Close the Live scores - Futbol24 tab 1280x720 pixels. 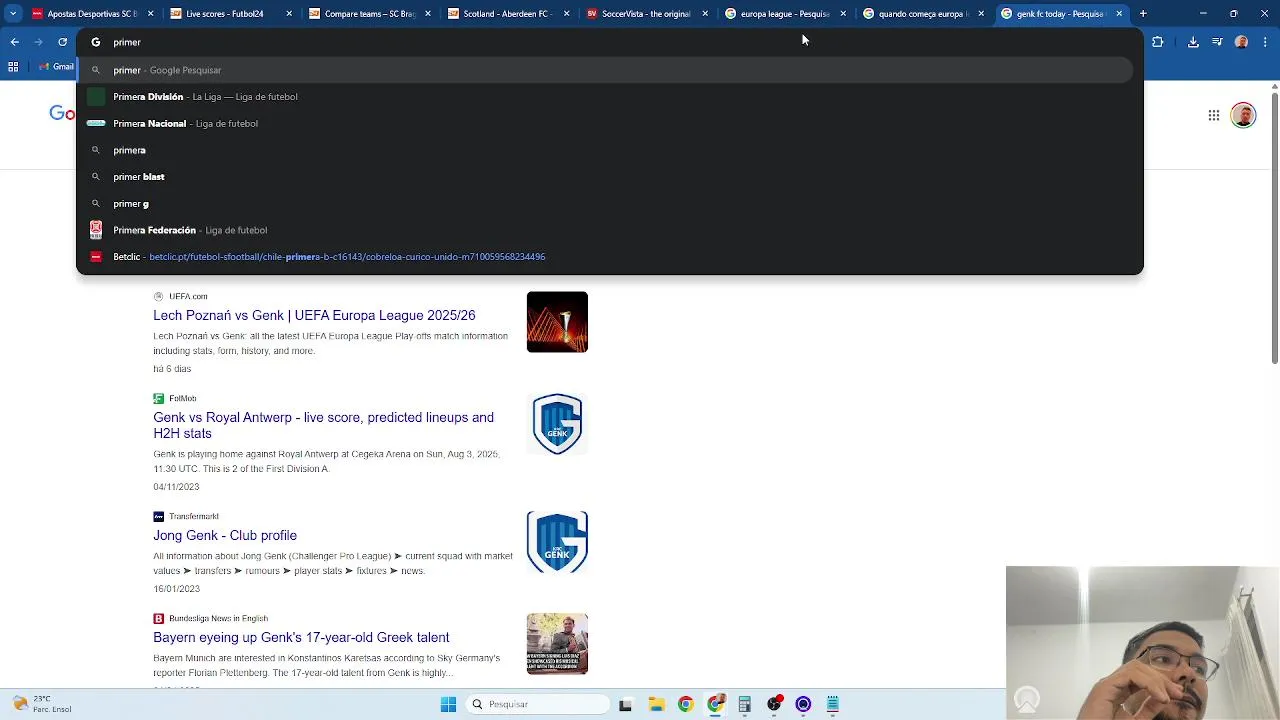(290, 14)
